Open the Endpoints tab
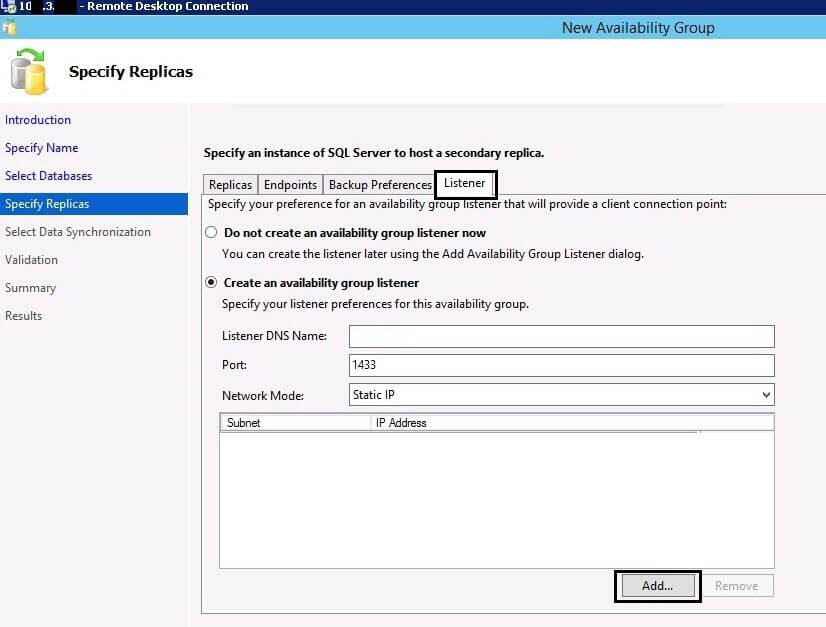Image resolution: width=826 pixels, height=627 pixels. pos(290,185)
